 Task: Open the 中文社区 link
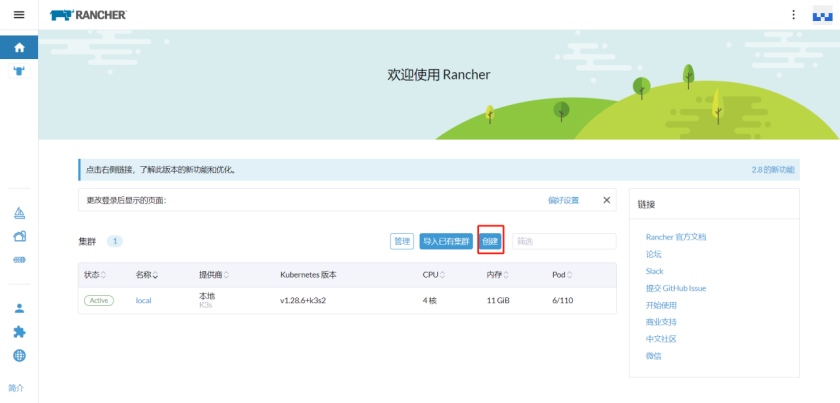[661, 339]
